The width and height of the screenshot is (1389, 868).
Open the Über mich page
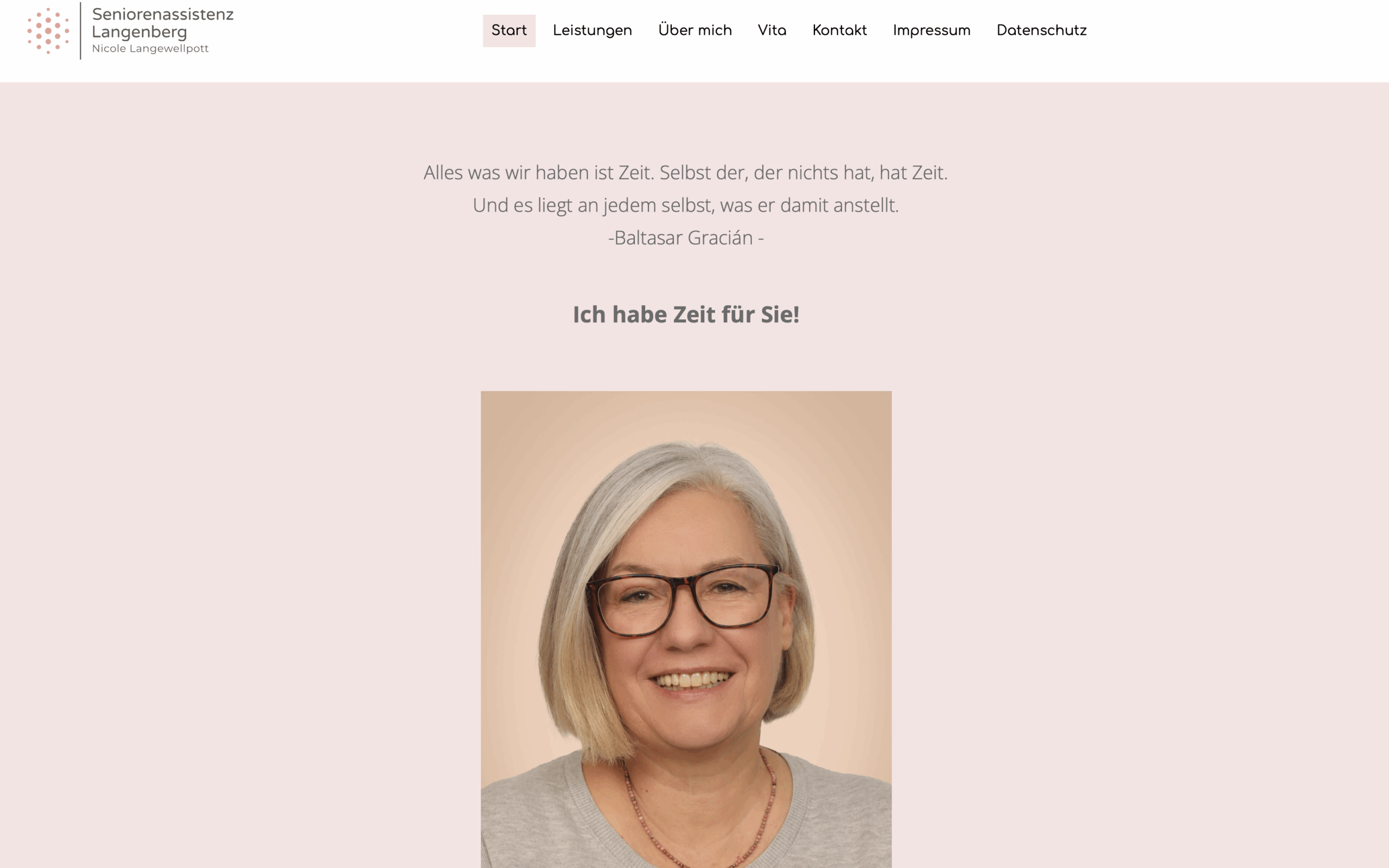[x=694, y=30]
